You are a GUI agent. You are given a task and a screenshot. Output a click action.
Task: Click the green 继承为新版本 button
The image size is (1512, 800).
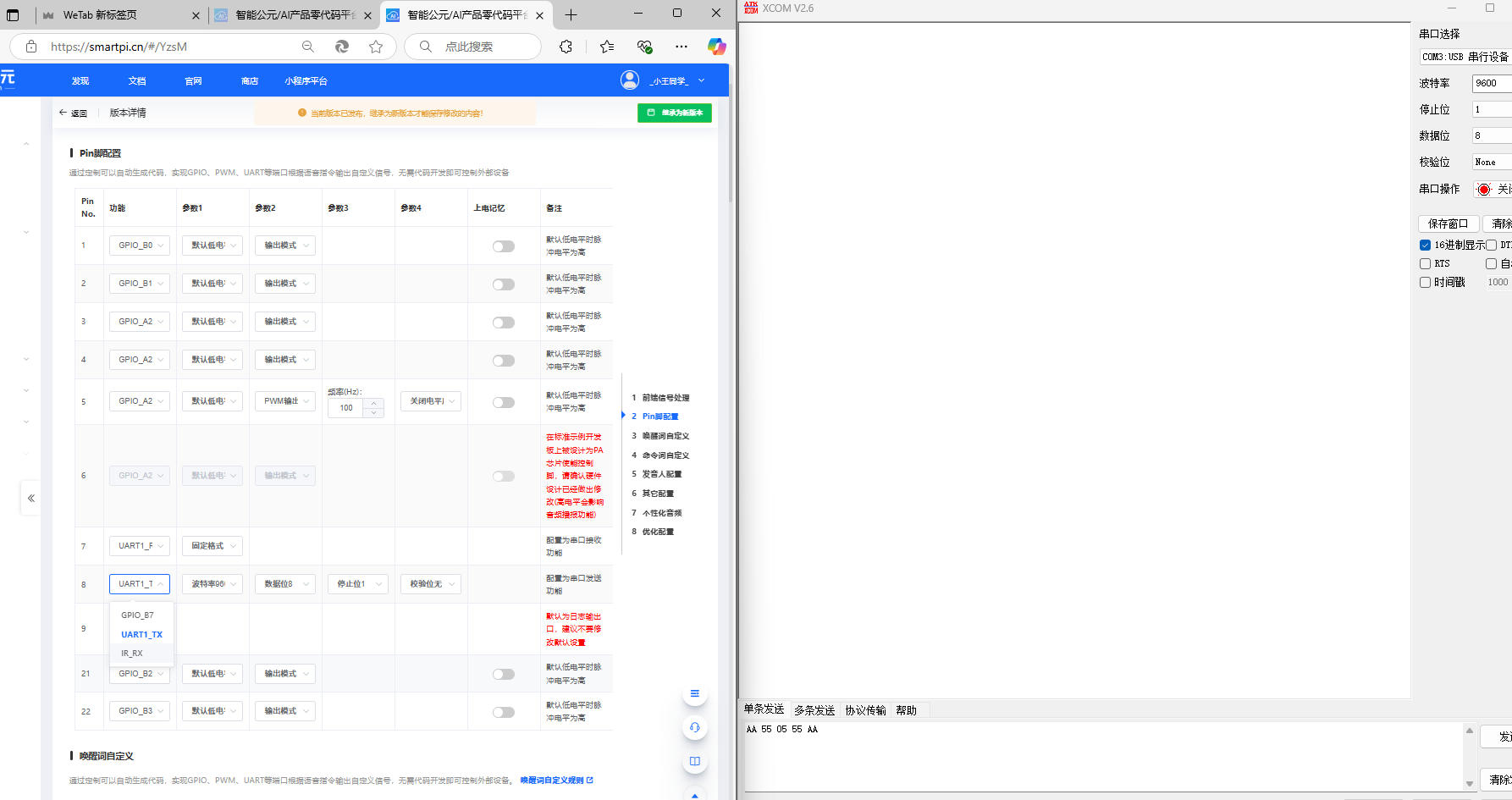(675, 113)
